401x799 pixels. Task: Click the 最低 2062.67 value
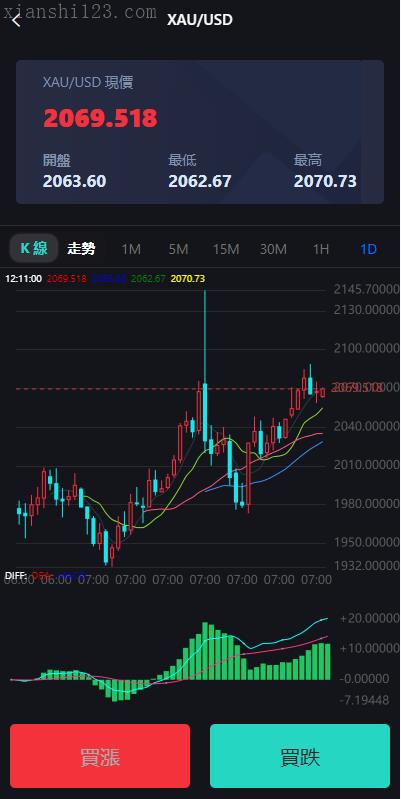200,181
